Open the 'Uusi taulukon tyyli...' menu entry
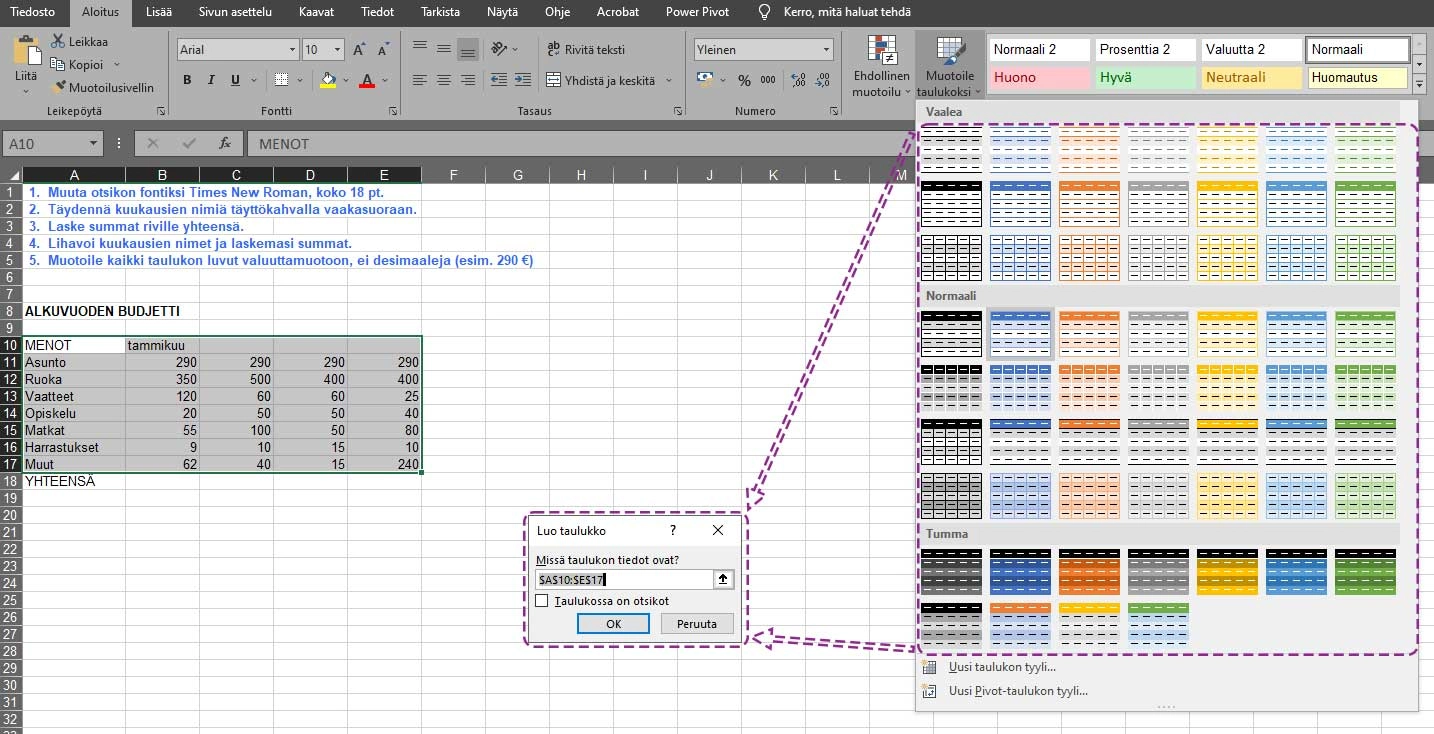This screenshot has height=734, width=1434. click(x=1002, y=667)
